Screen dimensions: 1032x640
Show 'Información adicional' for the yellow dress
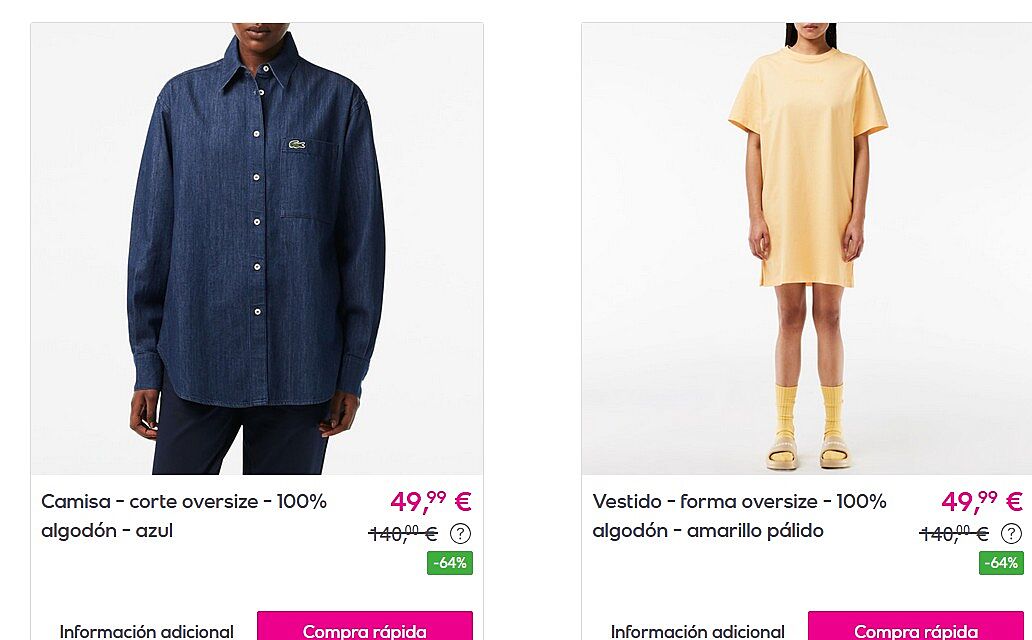click(x=698, y=631)
